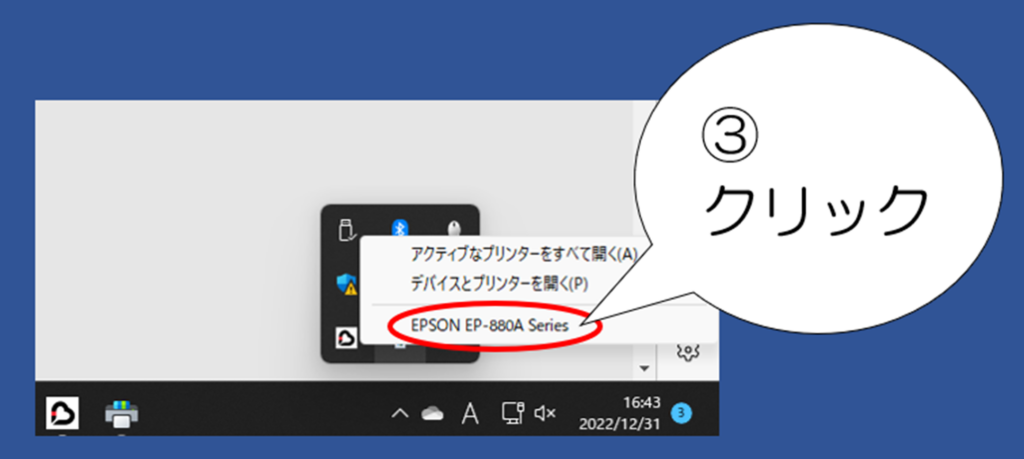Click the OneDrive cloud tray icon

click(432, 414)
